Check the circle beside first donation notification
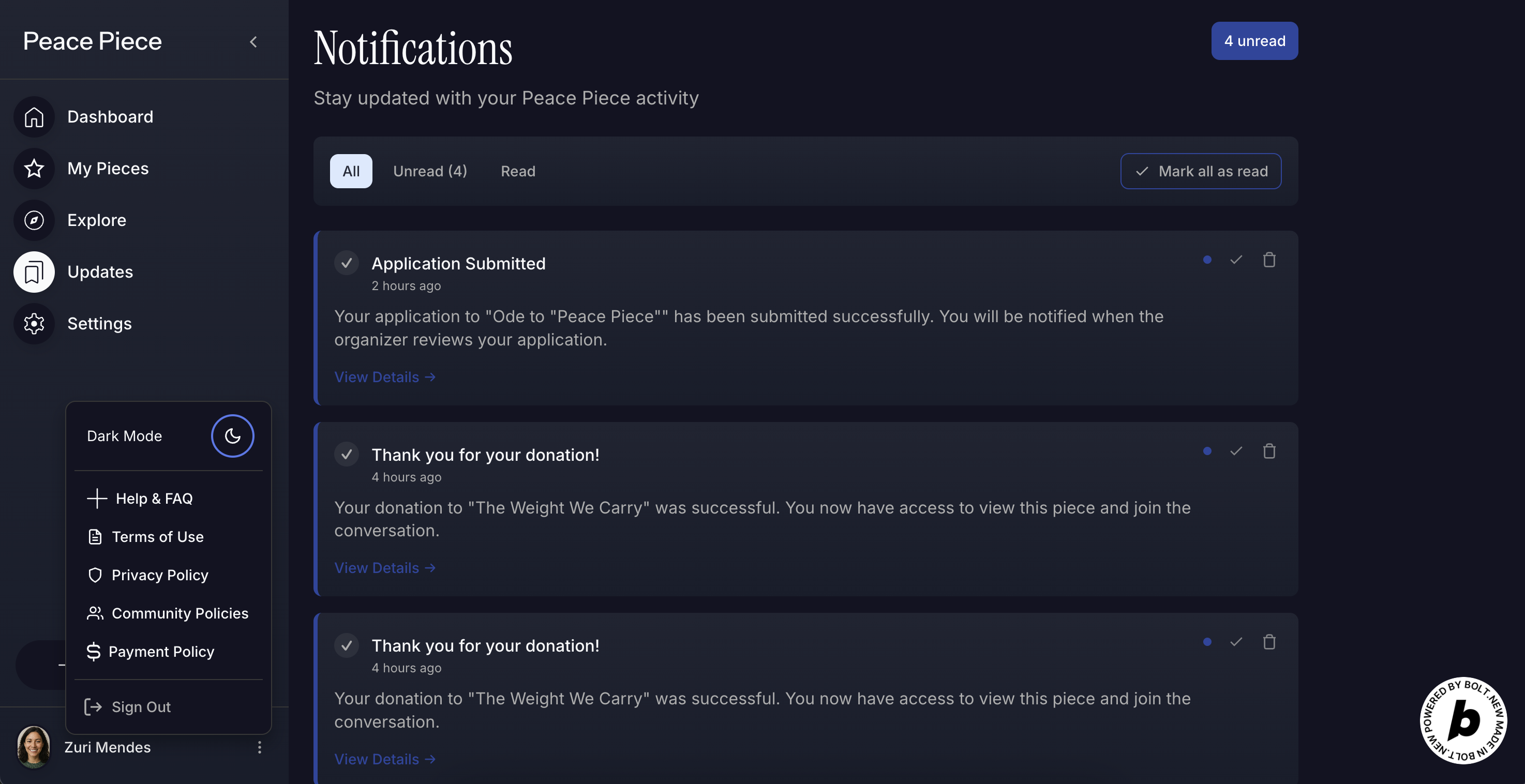Image resolution: width=1525 pixels, height=784 pixels. coord(346,455)
